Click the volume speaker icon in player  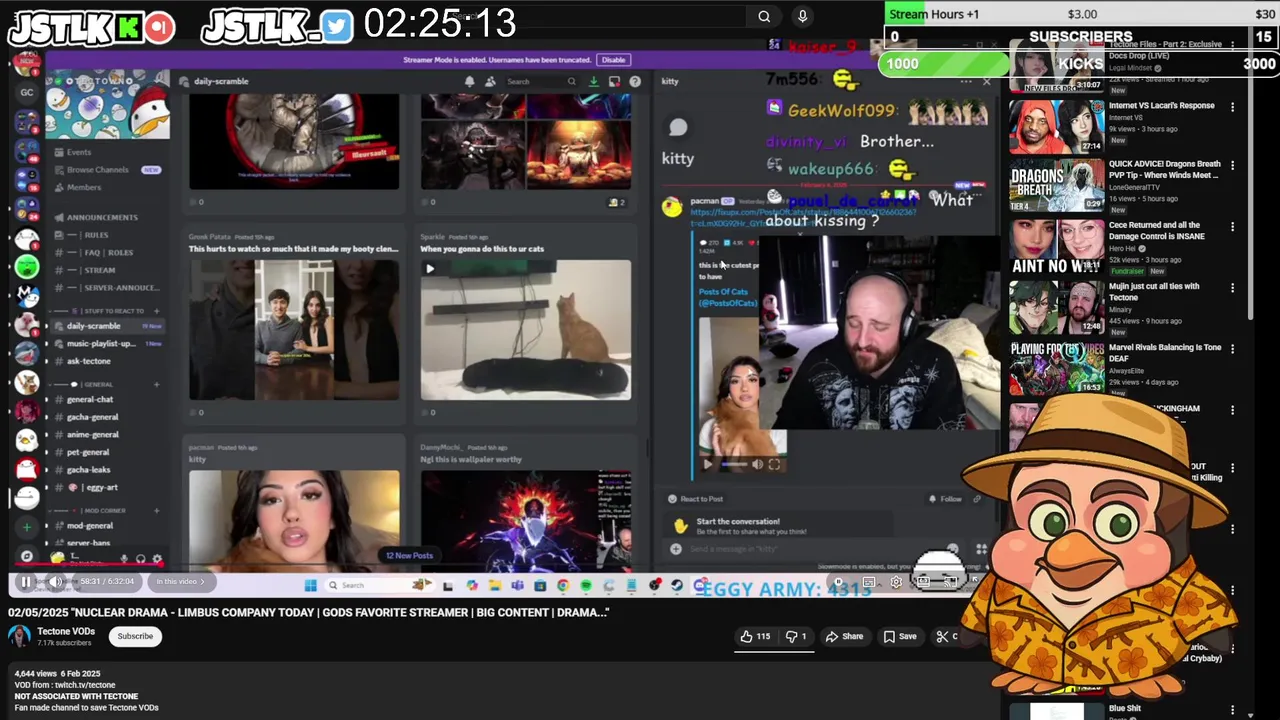click(x=56, y=581)
